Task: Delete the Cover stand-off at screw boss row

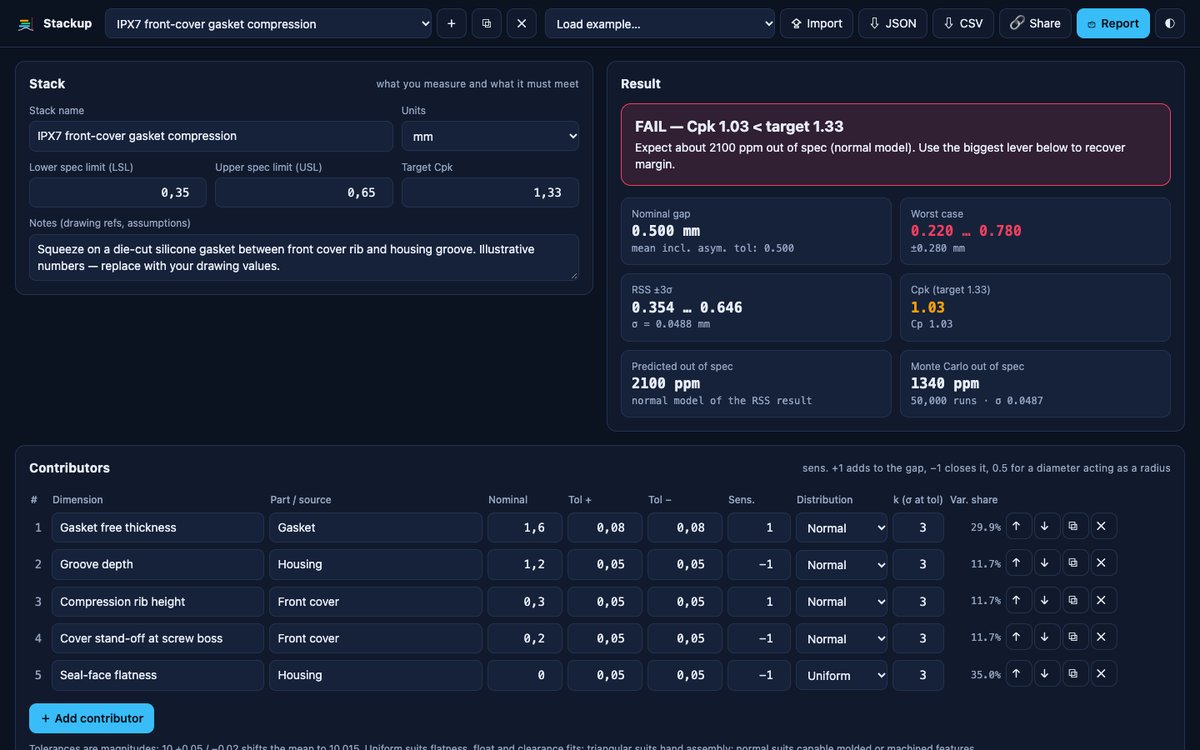Action: 1101,638
